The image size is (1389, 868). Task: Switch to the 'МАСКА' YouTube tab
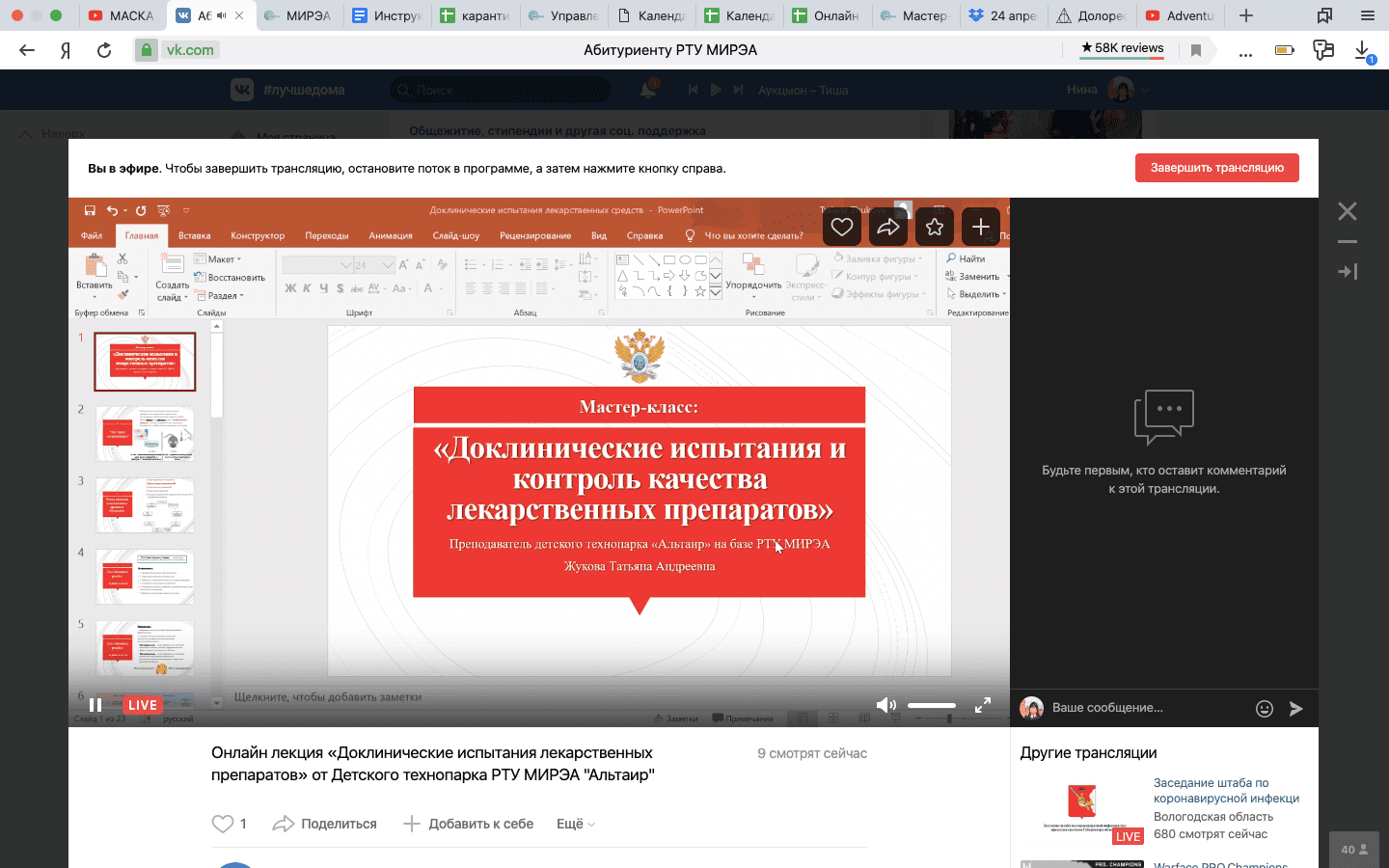click(x=123, y=15)
